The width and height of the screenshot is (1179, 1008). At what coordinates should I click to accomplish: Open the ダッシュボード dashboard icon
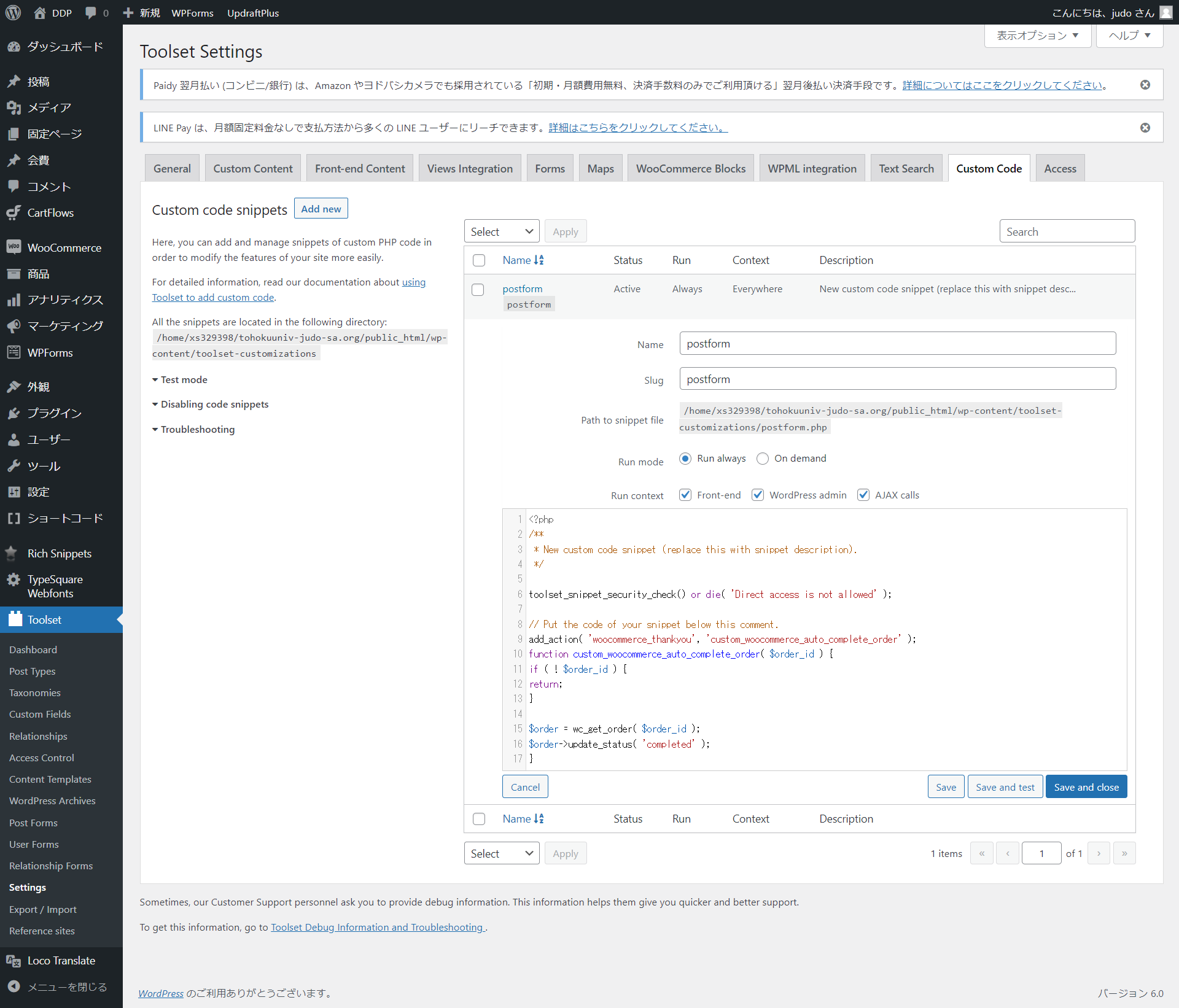tap(14, 47)
